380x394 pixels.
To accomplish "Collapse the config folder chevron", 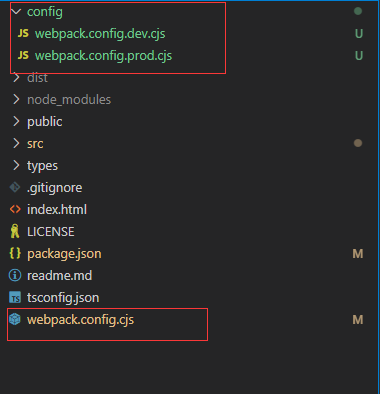I will [16, 12].
